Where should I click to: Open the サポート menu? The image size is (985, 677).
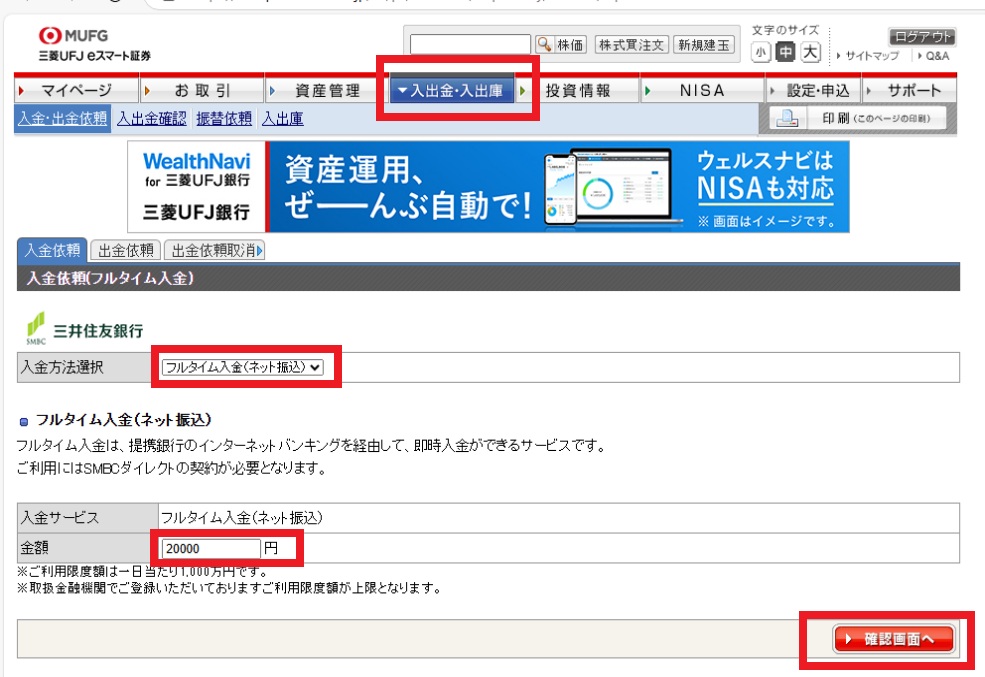coord(910,90)
